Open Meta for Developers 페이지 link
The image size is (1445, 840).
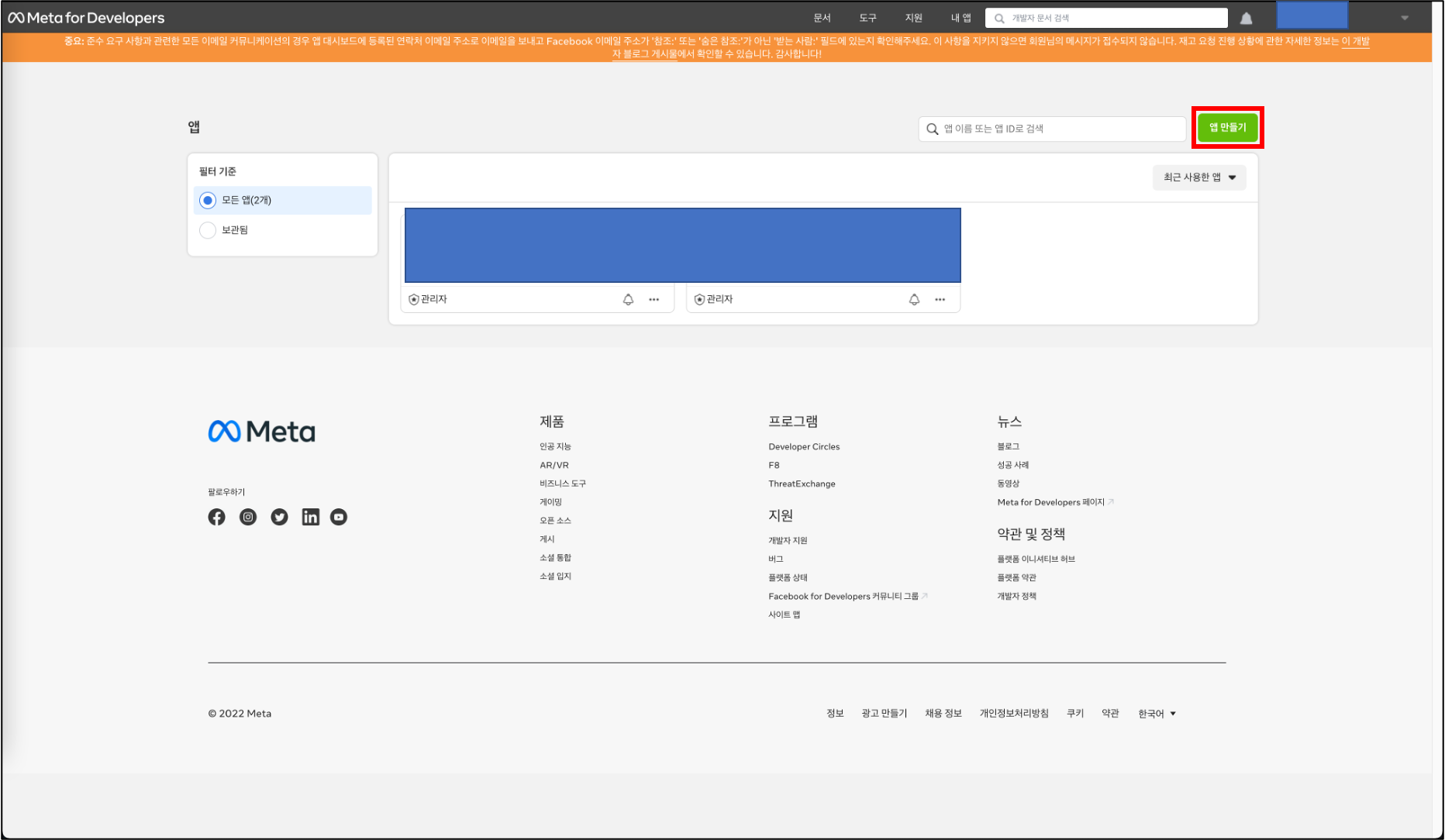click(x=1055, y=502)
